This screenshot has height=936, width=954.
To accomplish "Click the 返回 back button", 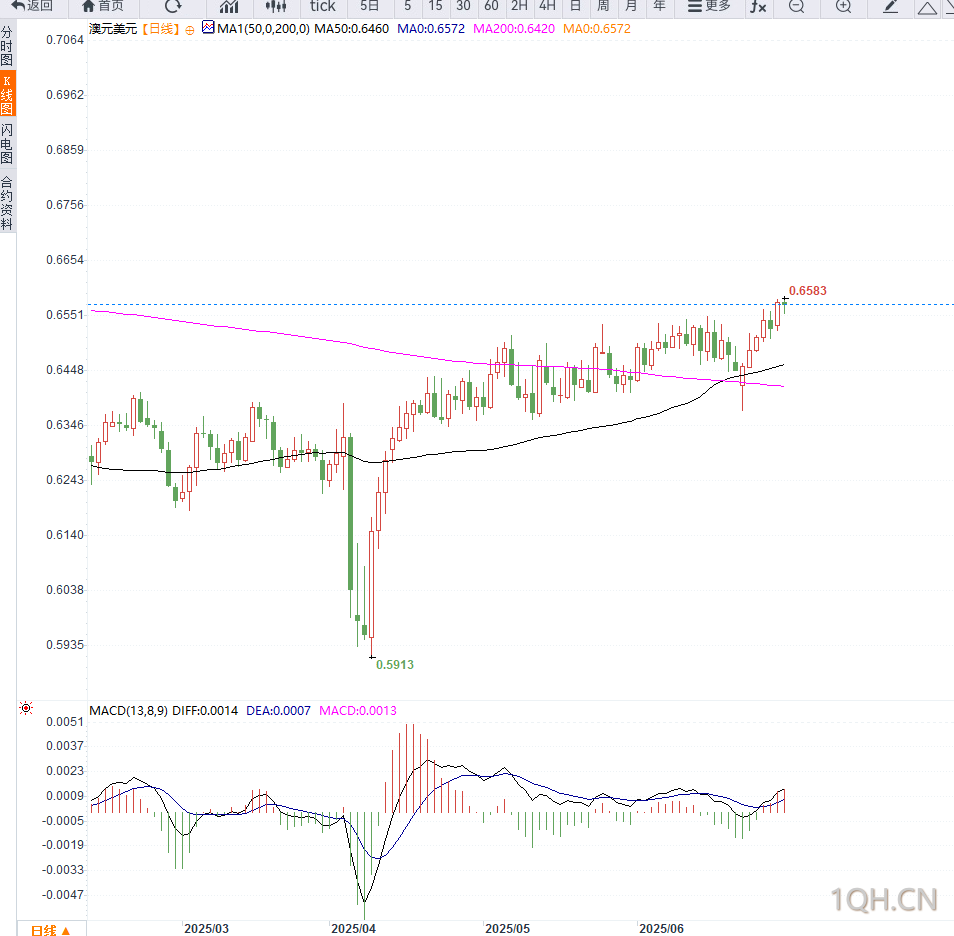I will [x=32, y=6].
